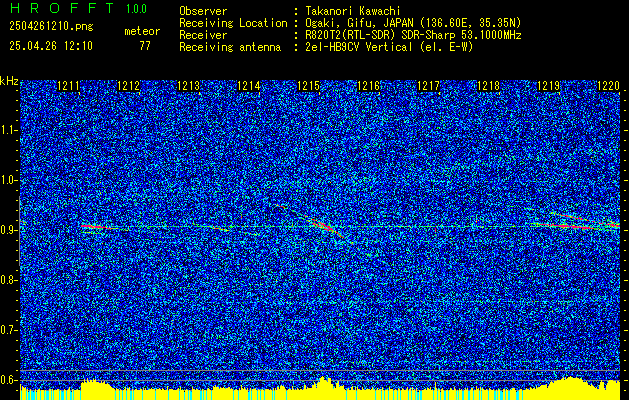Image resolution: width=629 pixels, height=400 pixels.
Task: Click the HROFFT title text
Action: point(62,8)
